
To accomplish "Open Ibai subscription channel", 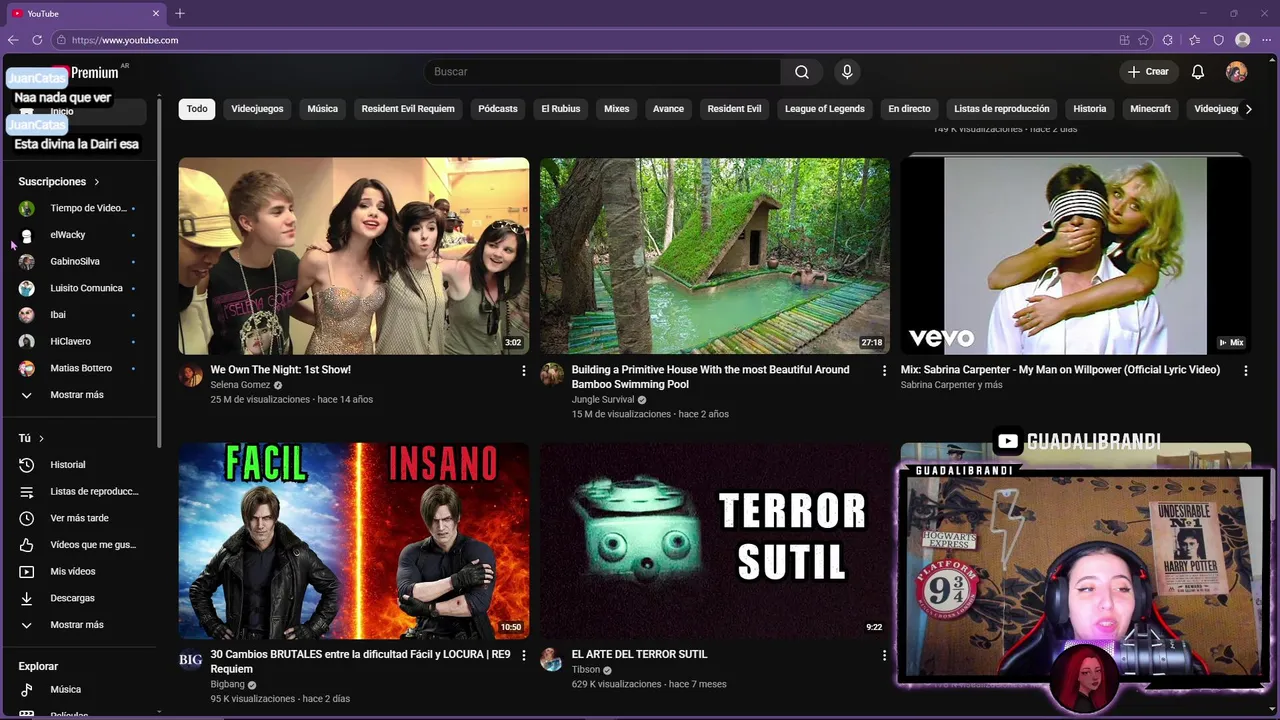I will pos(80,315).
